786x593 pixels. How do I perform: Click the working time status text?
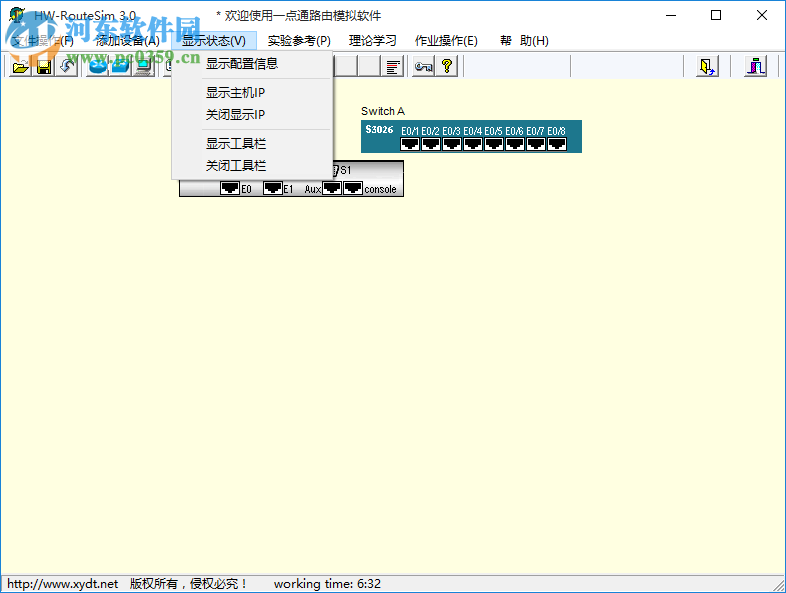[327, 584]
